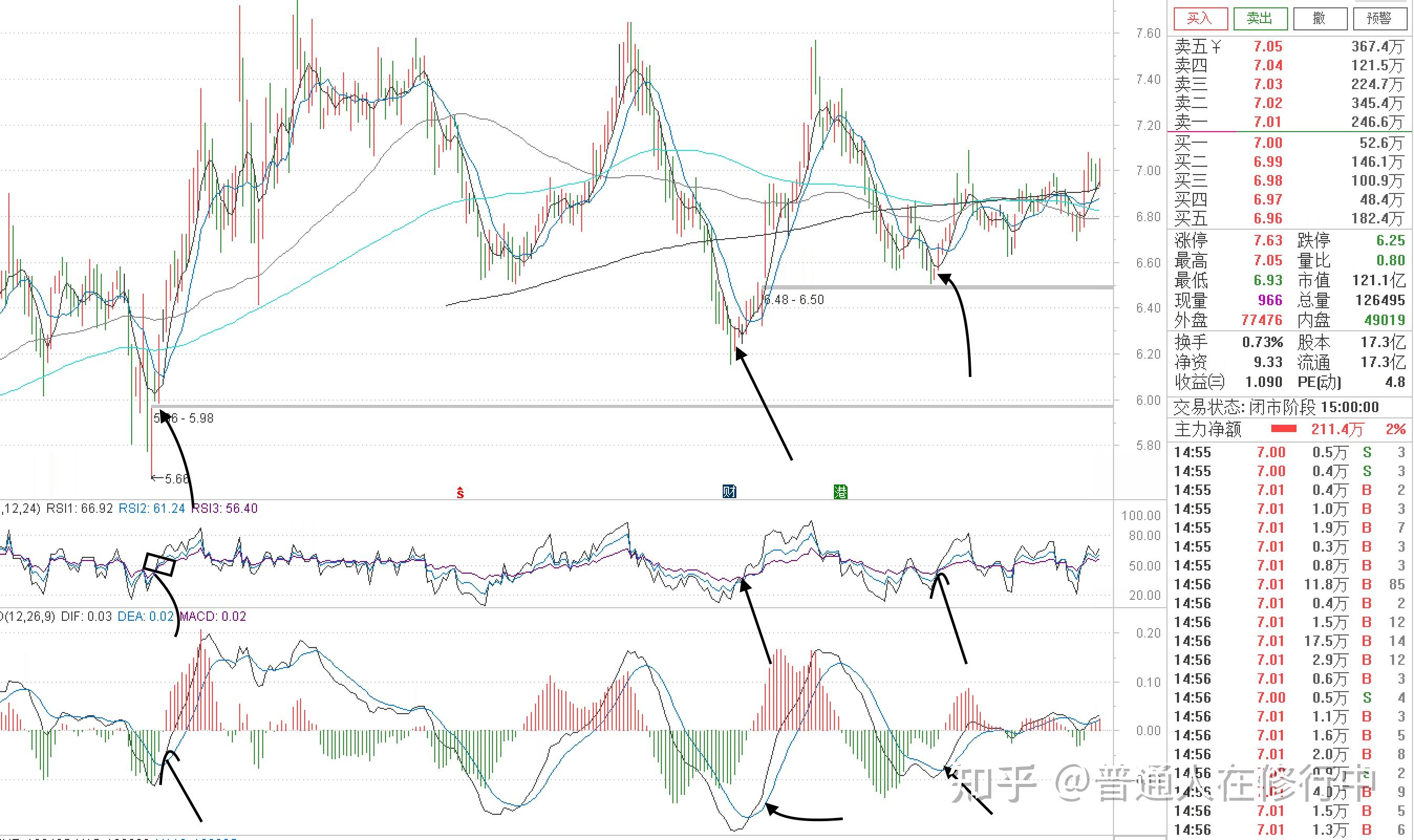
Task: Click the 卖出 sell button
Action: tap(1260, 18)
